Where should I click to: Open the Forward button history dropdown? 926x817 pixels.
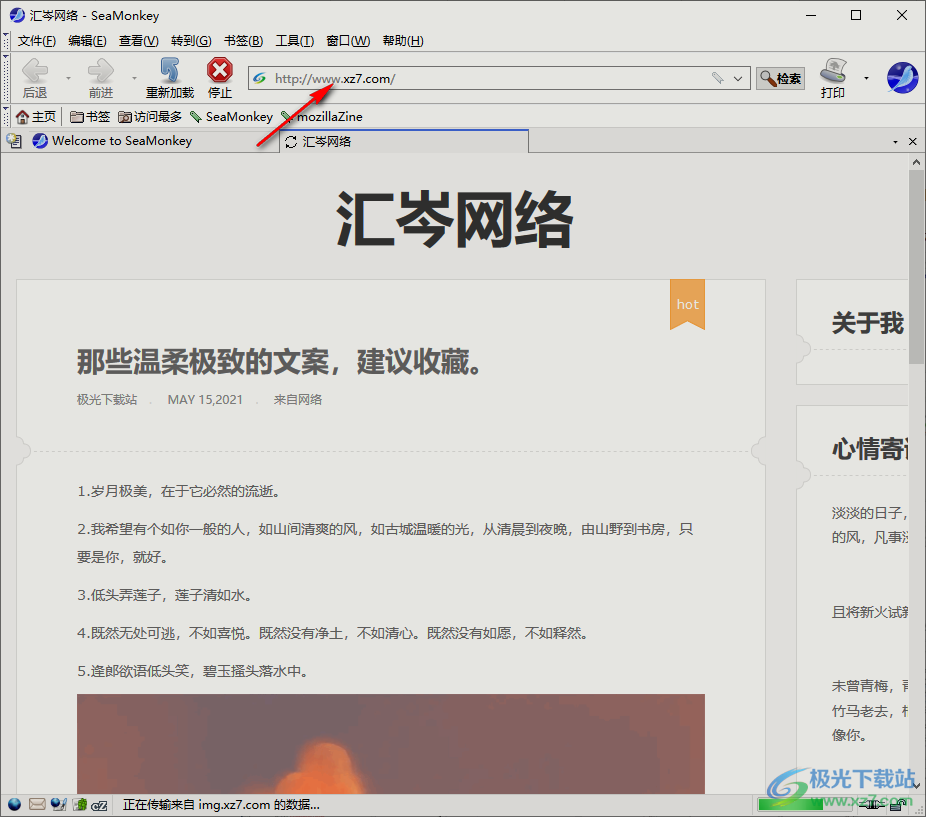(x=134, y=78)
